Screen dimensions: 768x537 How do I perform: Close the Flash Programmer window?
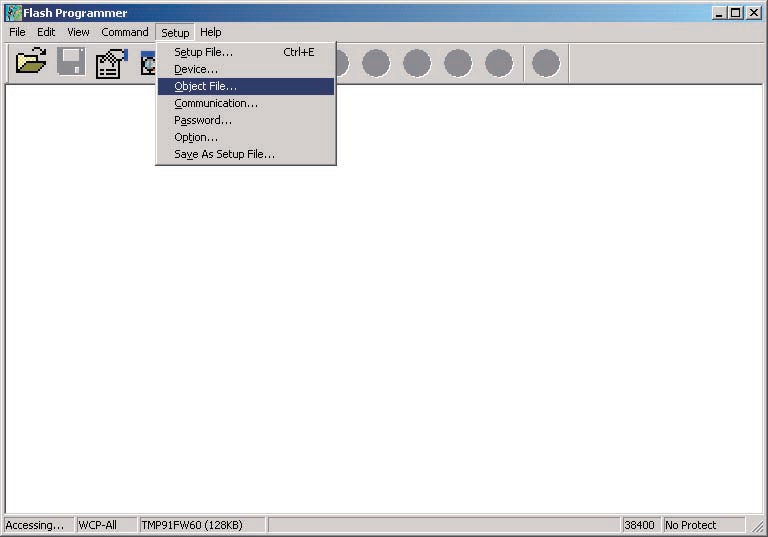tap(754, 13)
